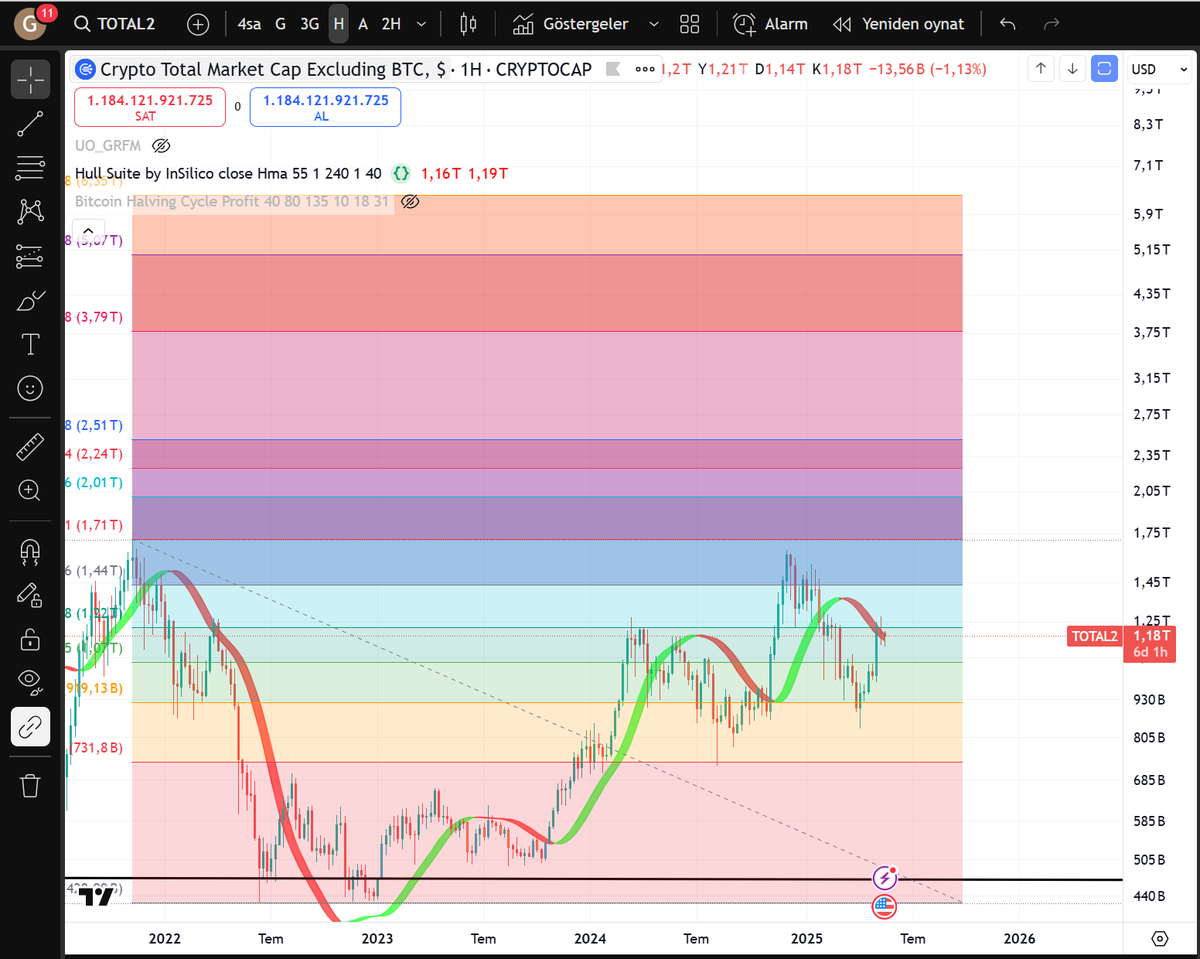1200x959 pixels.
Task: Select the (2,51T) Fibonacci level label
Action: click(x=95, y=425)
